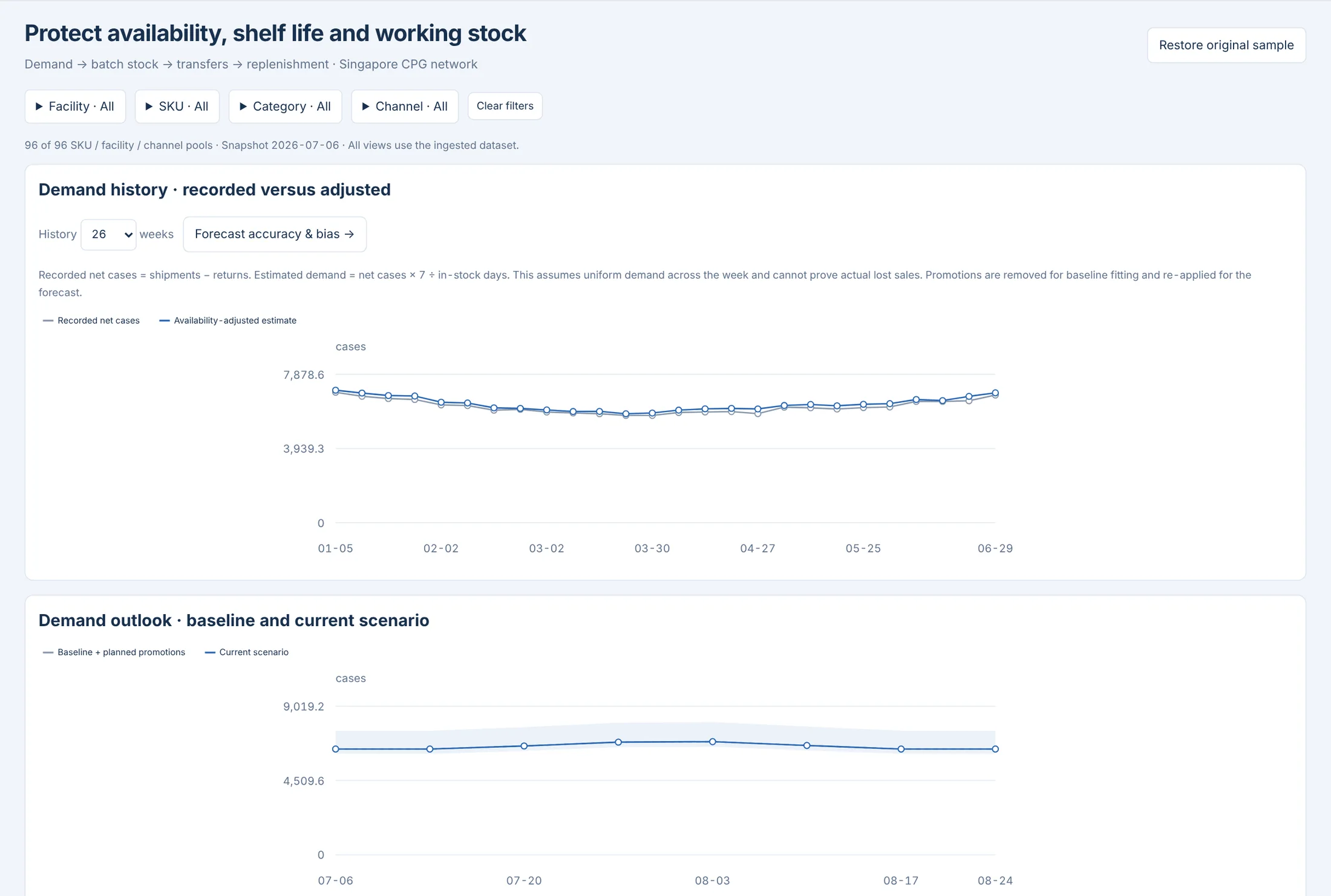1331x896 pixels.
Task: Select the 08-17 point on outlook chart
Action: point(901,749)
